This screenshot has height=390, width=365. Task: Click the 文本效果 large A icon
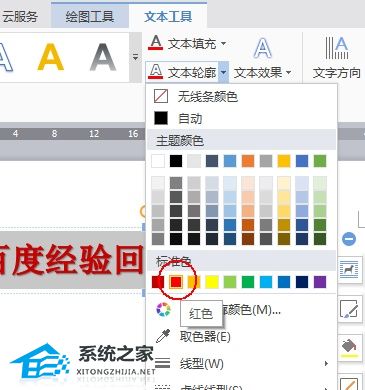pos(263,48)
